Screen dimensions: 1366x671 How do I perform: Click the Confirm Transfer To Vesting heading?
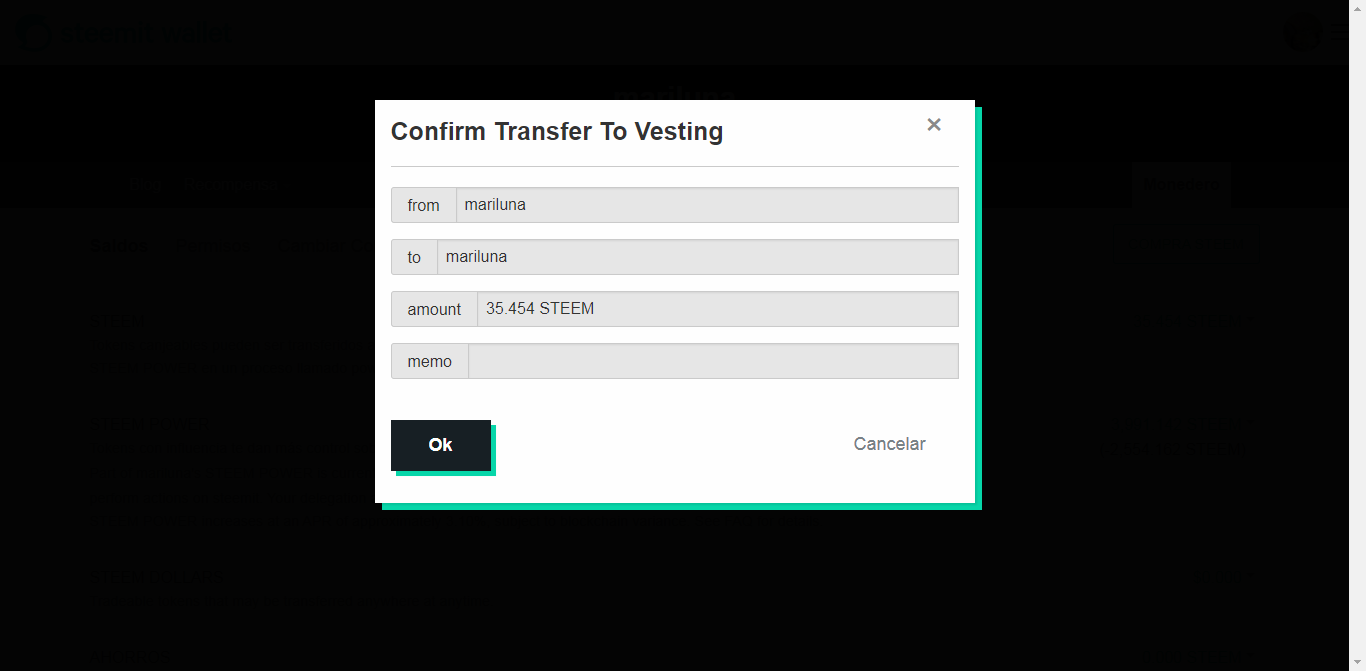point(557,131)
